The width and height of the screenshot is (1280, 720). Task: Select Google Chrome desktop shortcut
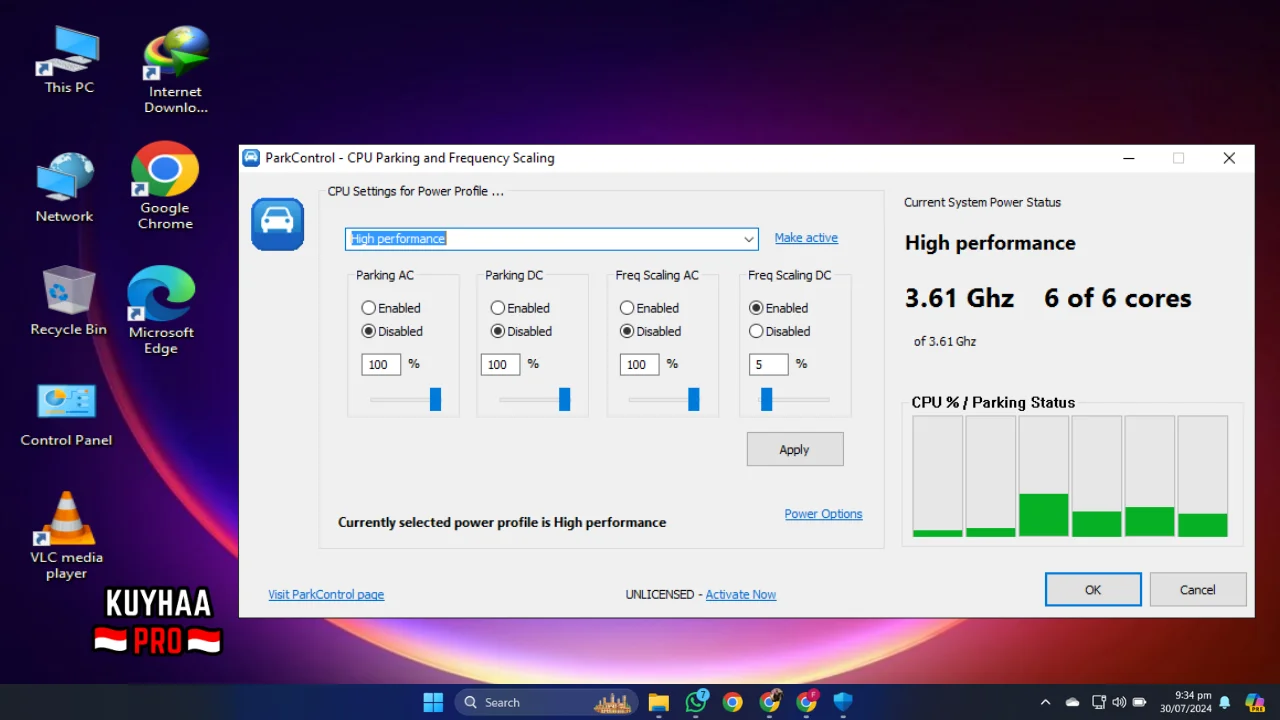pos(165,186)
